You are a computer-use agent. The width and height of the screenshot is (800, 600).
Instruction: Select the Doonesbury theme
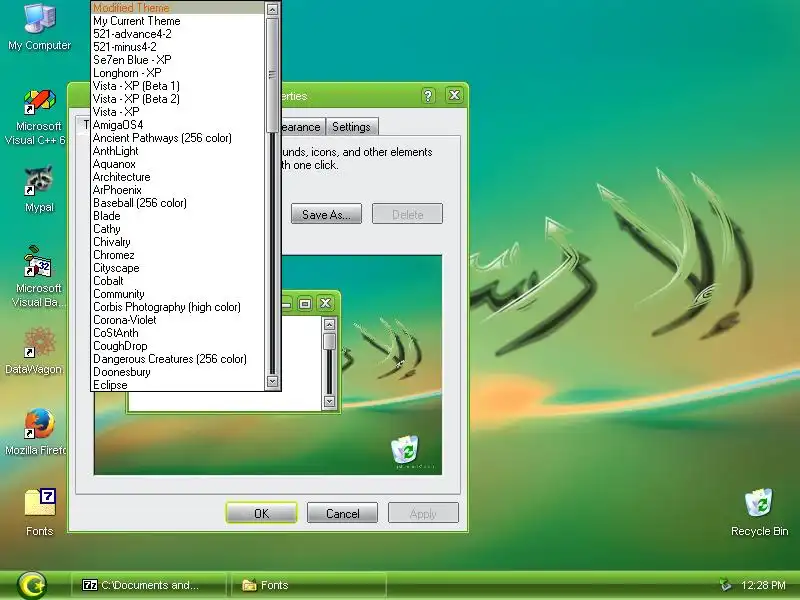178,372
